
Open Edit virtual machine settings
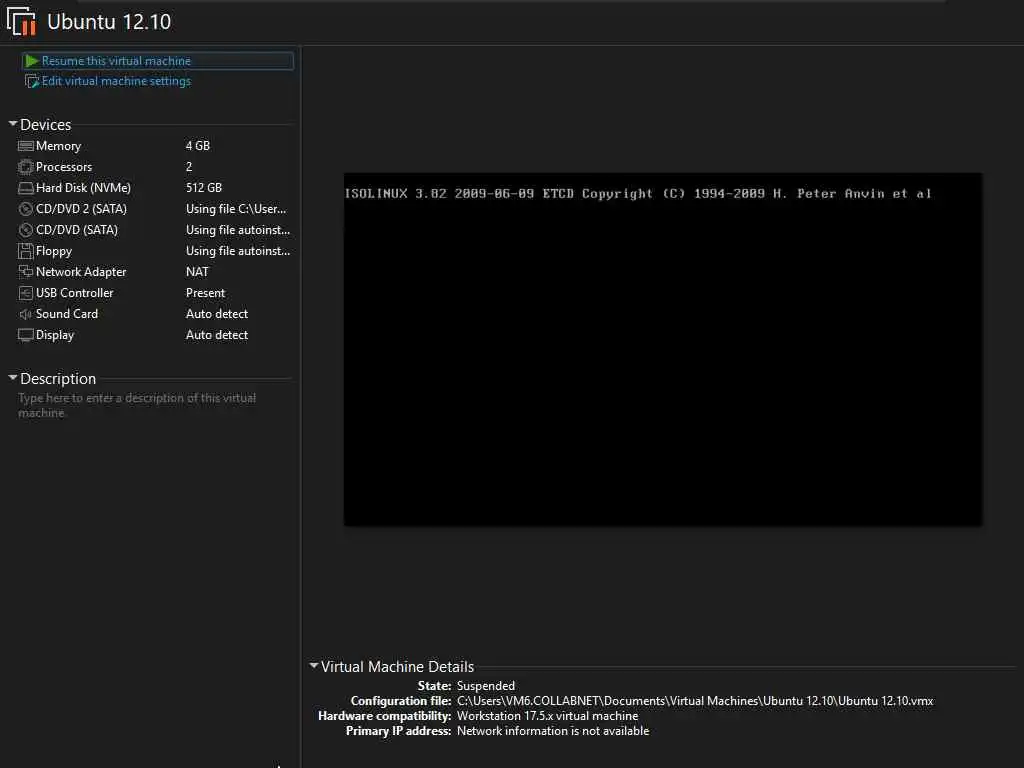tap(116, 81)
